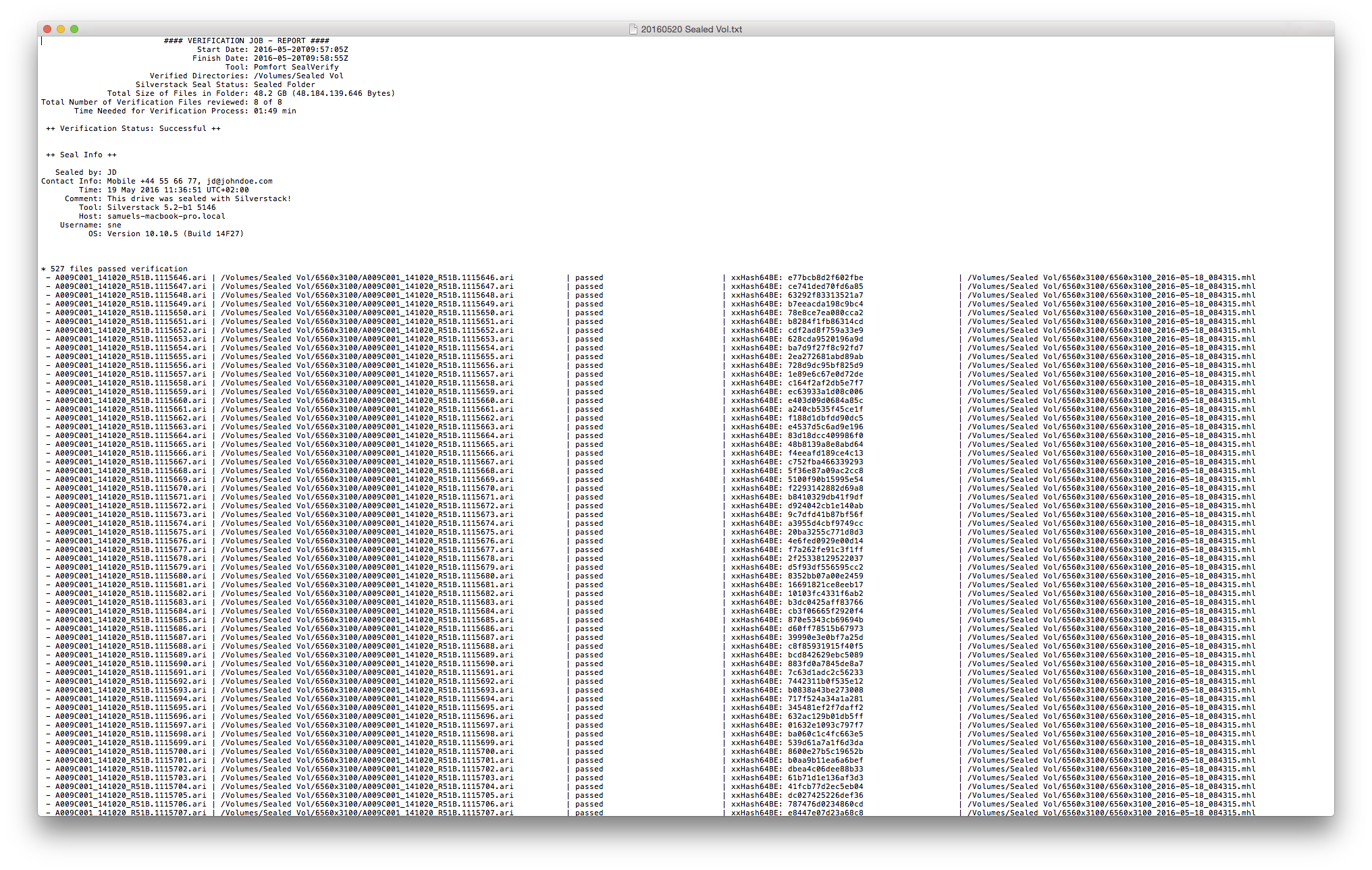Click Silverstack Seal Status 'Sealed Folder'
This screenshot has width=1372, height=870.
(284, 84)
